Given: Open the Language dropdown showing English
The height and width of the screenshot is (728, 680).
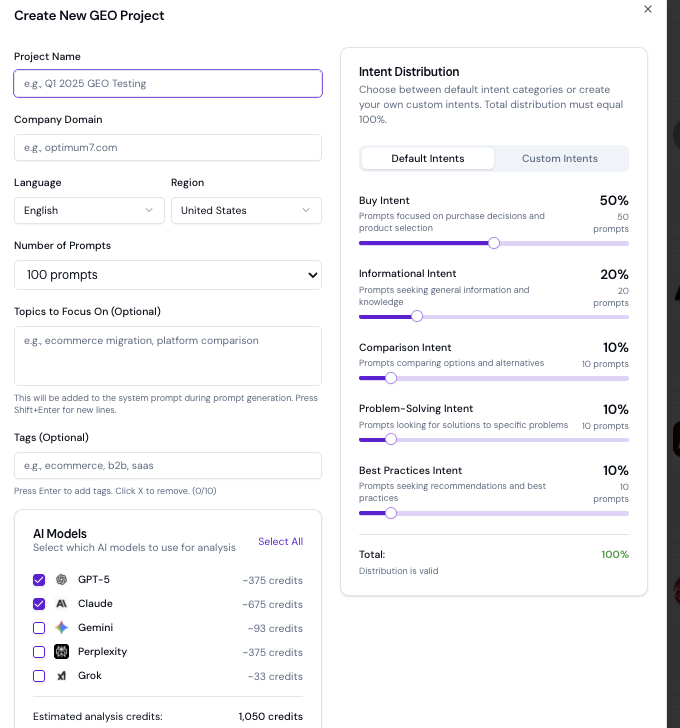Looking at the screenshot, I should 89,210.
